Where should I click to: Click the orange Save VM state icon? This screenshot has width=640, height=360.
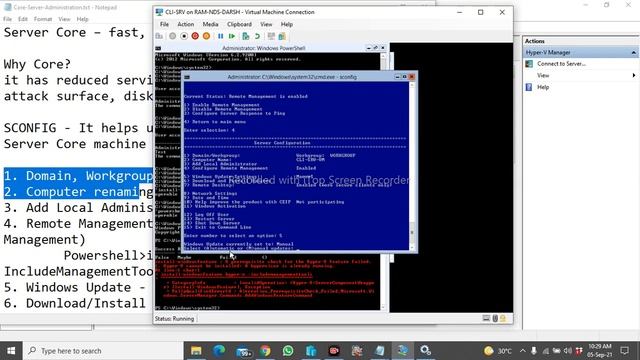(x=207, y=36)
